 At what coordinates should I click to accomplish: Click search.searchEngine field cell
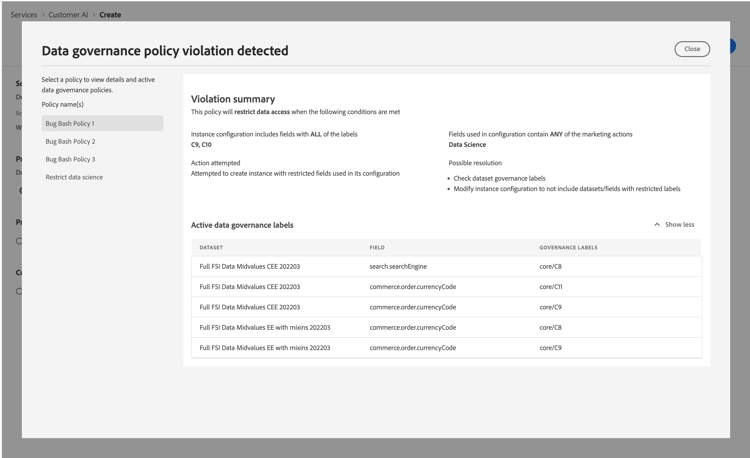coord(398,266)
